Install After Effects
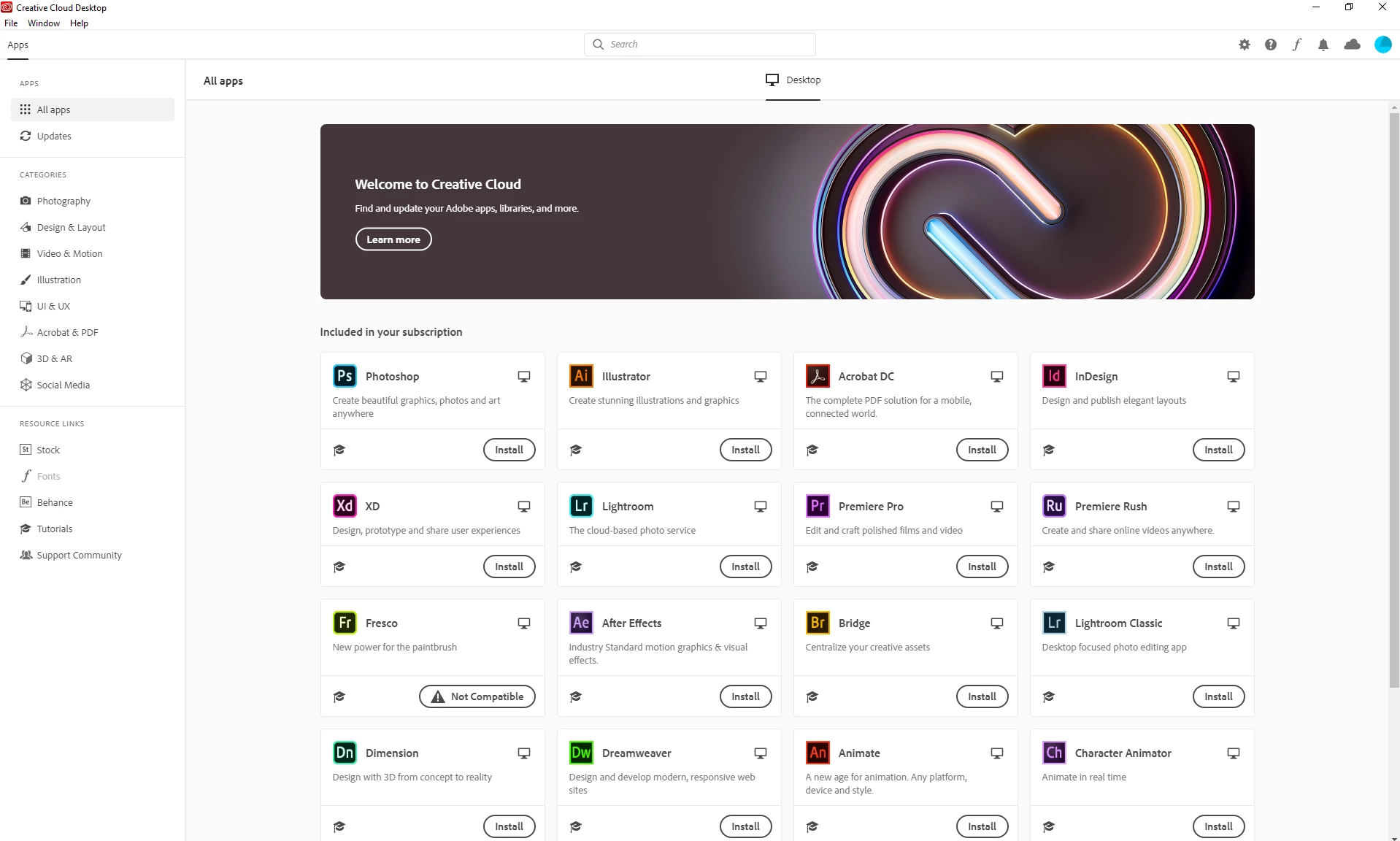Image resolution: width=1400 pixels, height=841 pixels. point(746,696)
